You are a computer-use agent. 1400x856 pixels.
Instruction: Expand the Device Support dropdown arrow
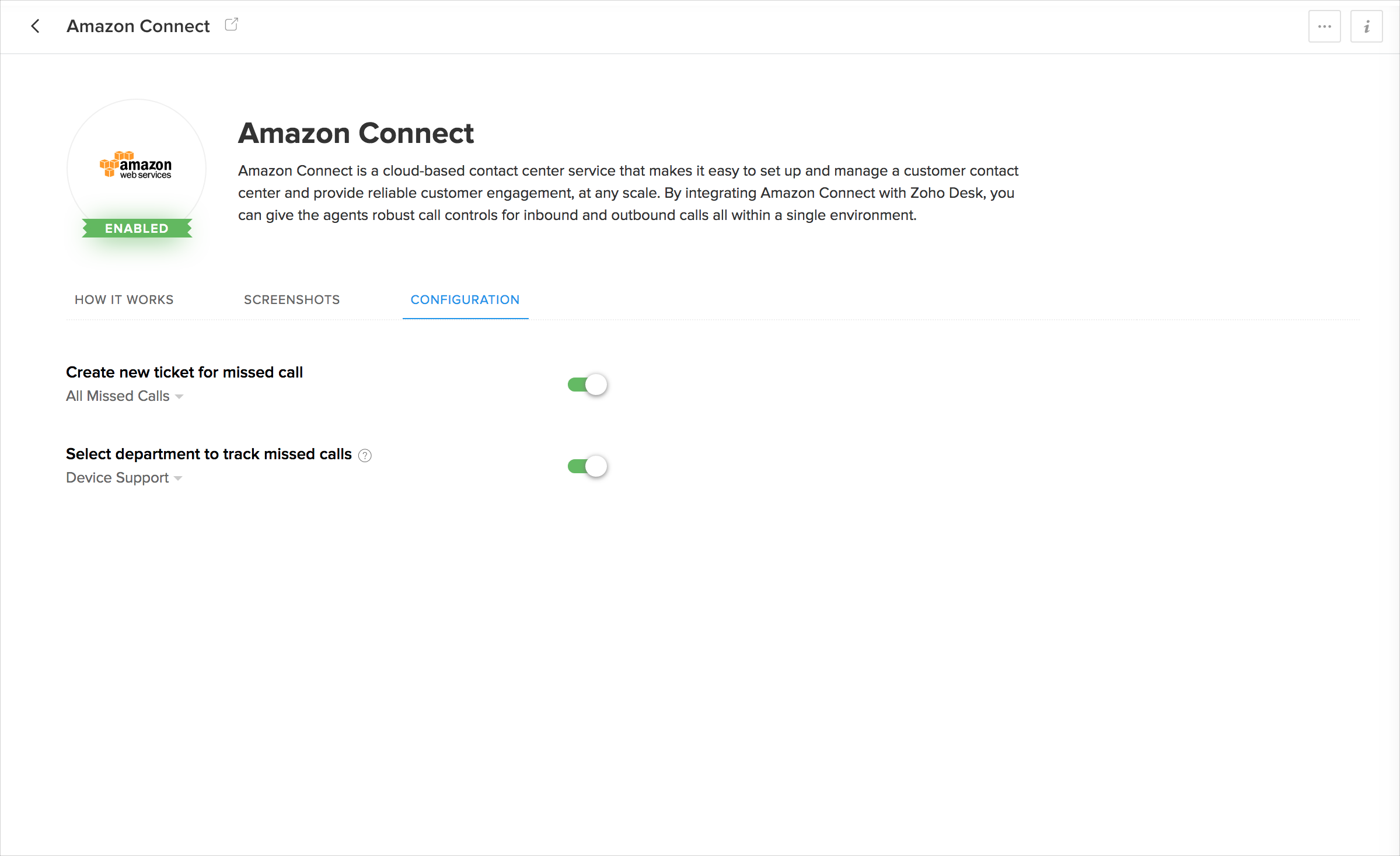tap(178, 478)
